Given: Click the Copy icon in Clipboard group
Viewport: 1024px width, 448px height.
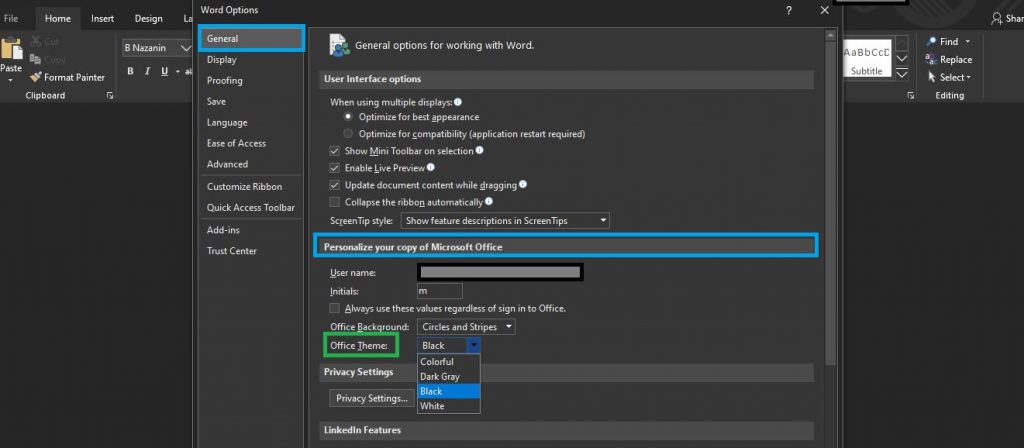Looking at the screenshot, I should (x=35, y=59).
